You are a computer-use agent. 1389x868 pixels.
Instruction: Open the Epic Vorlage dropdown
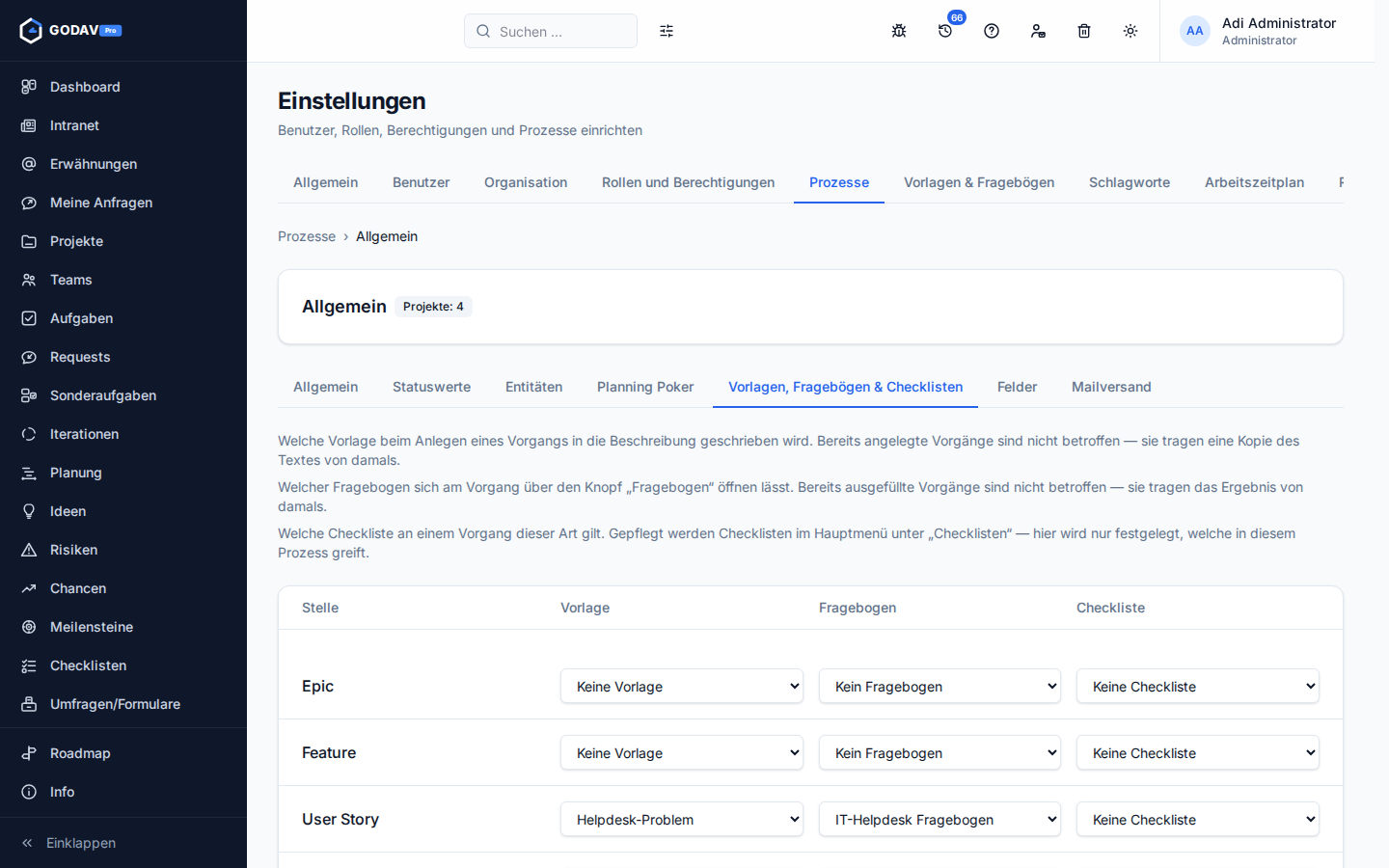pos(682,687)
